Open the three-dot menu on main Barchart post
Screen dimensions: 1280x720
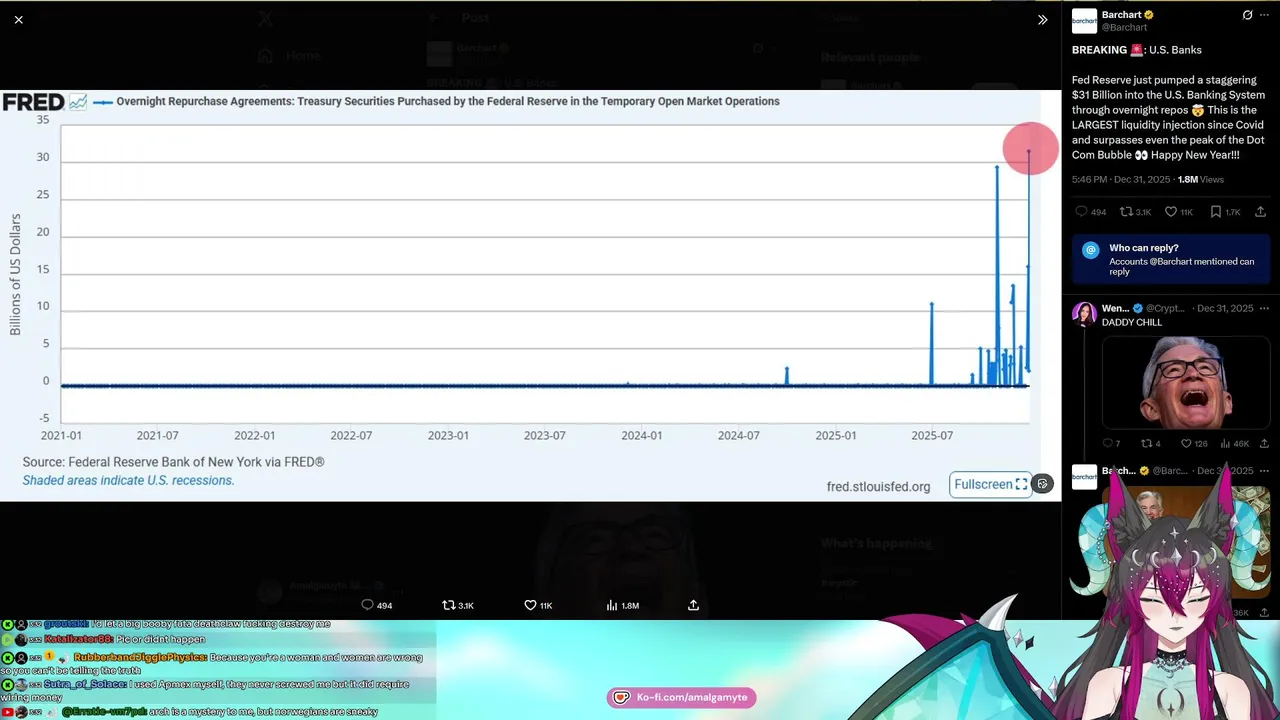tap(1266, 15)
